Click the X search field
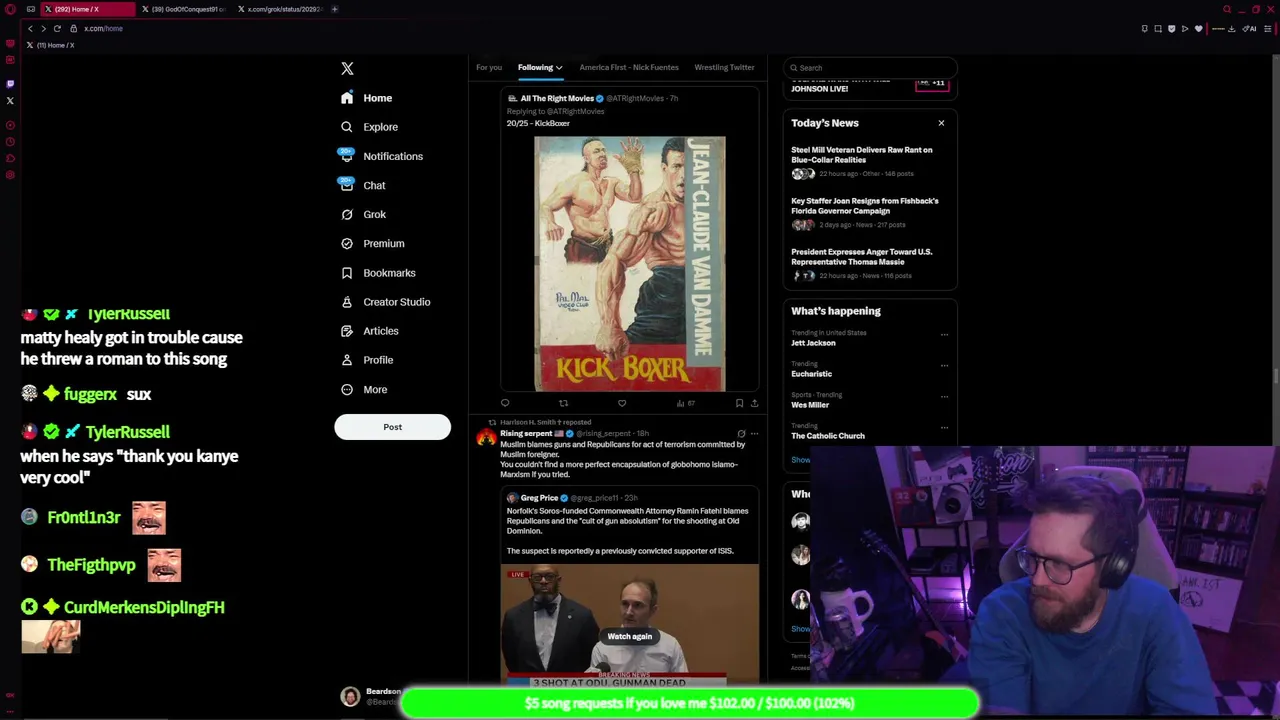The height and width of the screenshot is (720, 1280). pos(870,68)
